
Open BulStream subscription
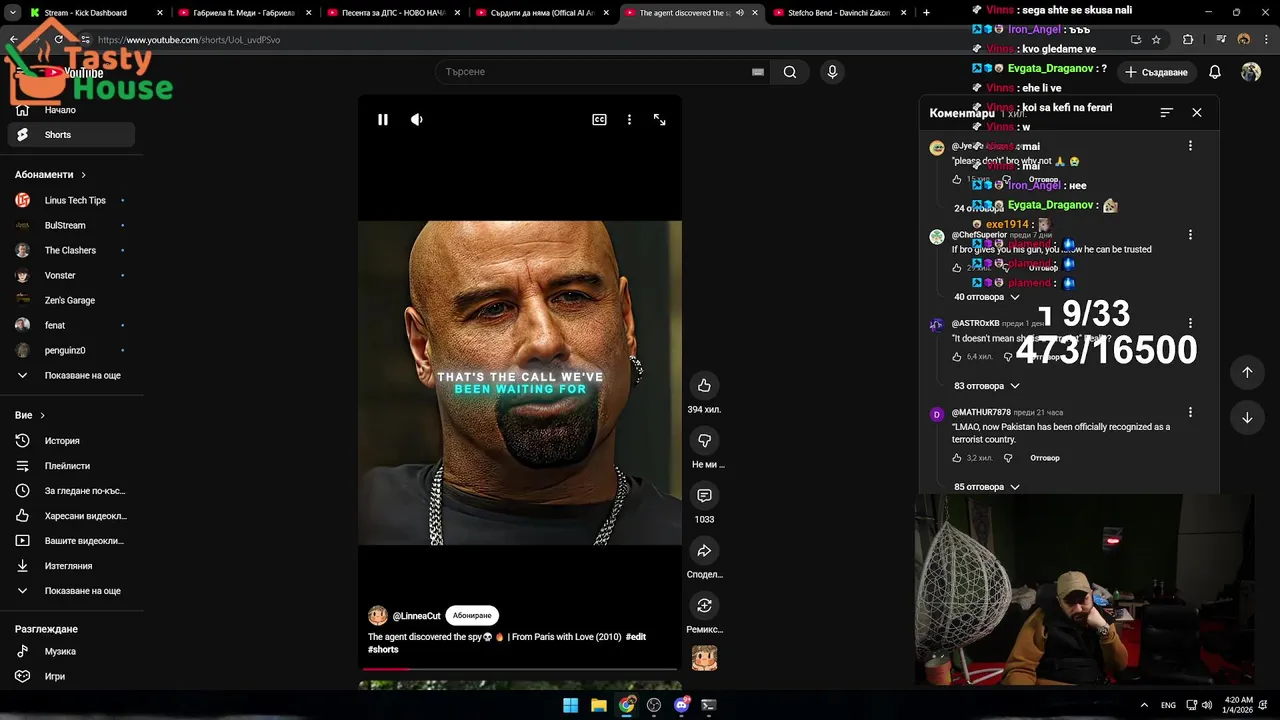[70, 225]
